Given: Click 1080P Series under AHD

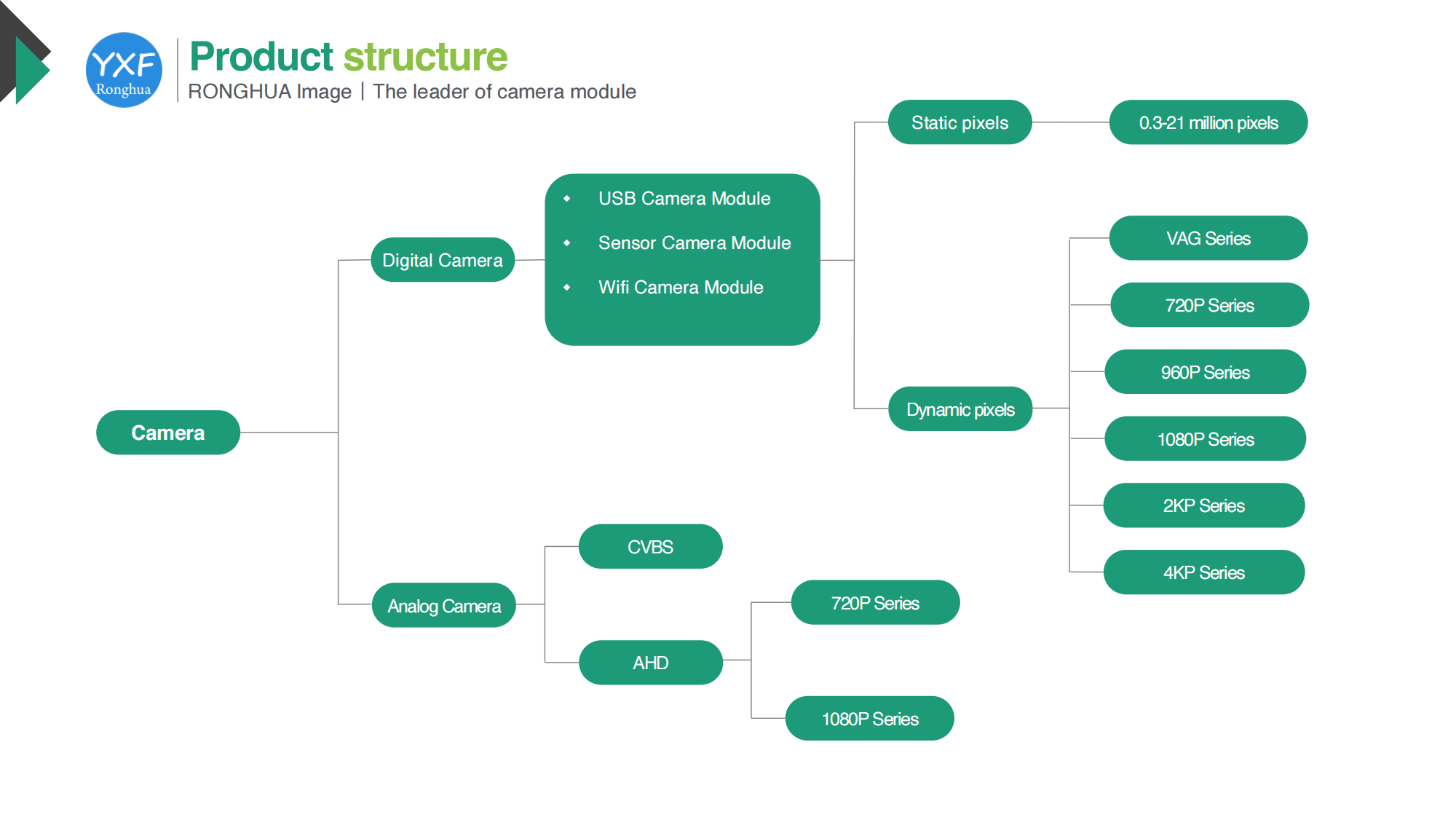Looking at the screenshot, I should [x=870, y=719].
